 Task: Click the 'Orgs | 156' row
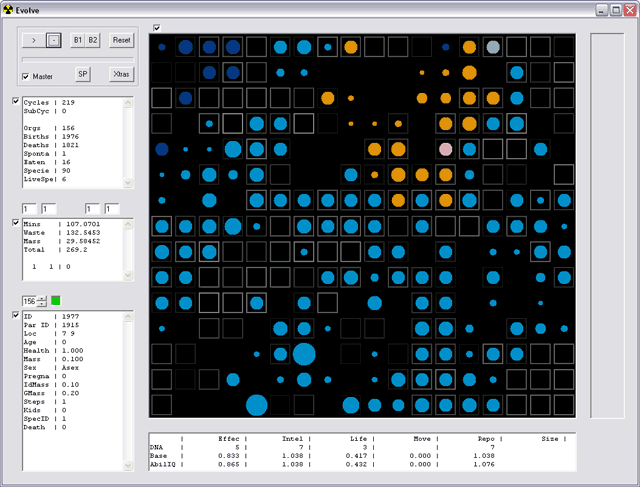pyautogui.click(x=49, y=128)
